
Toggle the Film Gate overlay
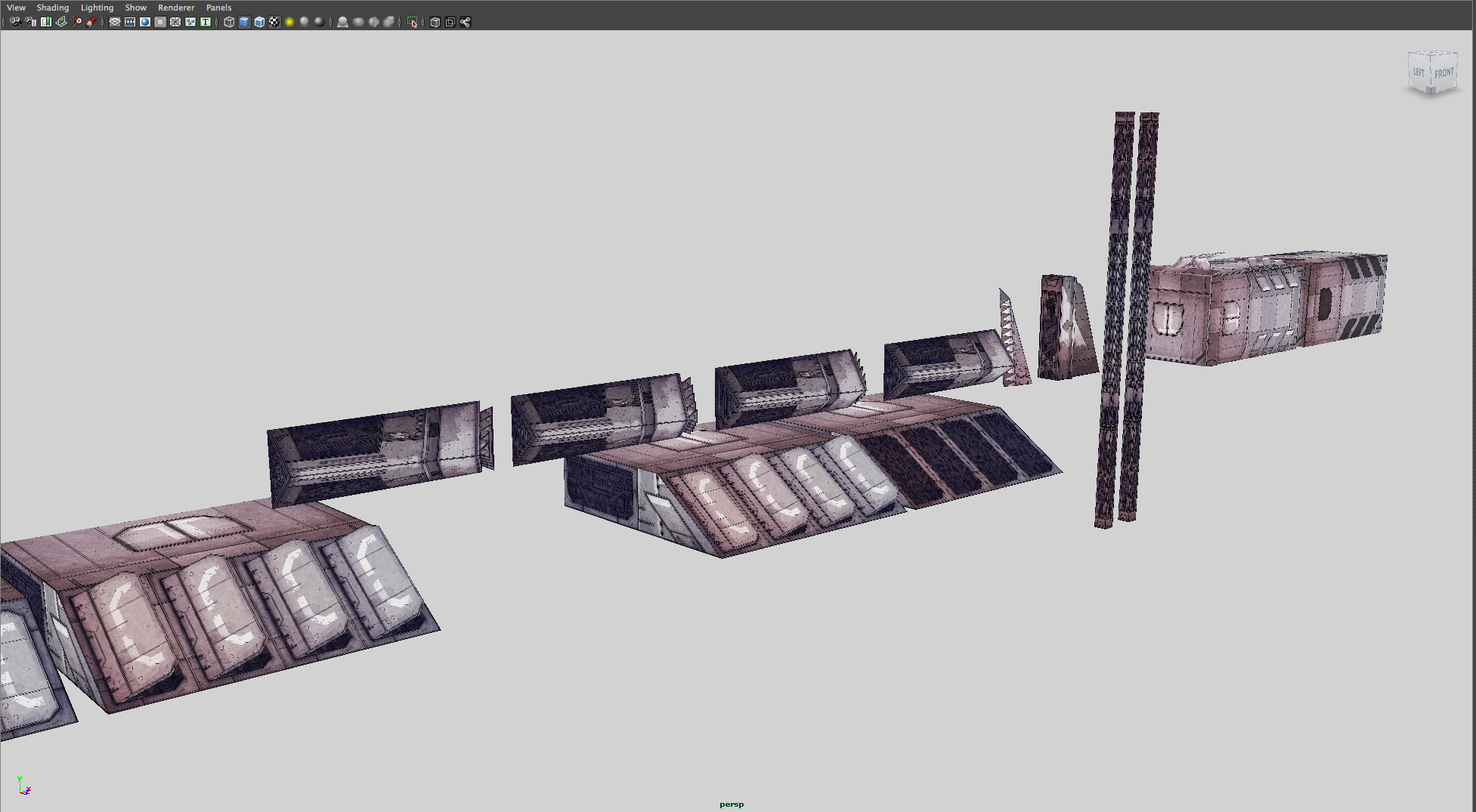(130, 22)
